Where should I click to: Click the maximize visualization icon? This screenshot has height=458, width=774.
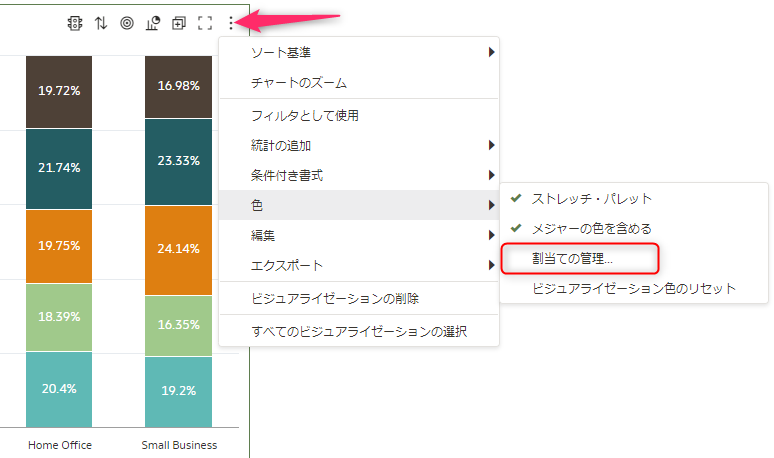click(205, 23)
